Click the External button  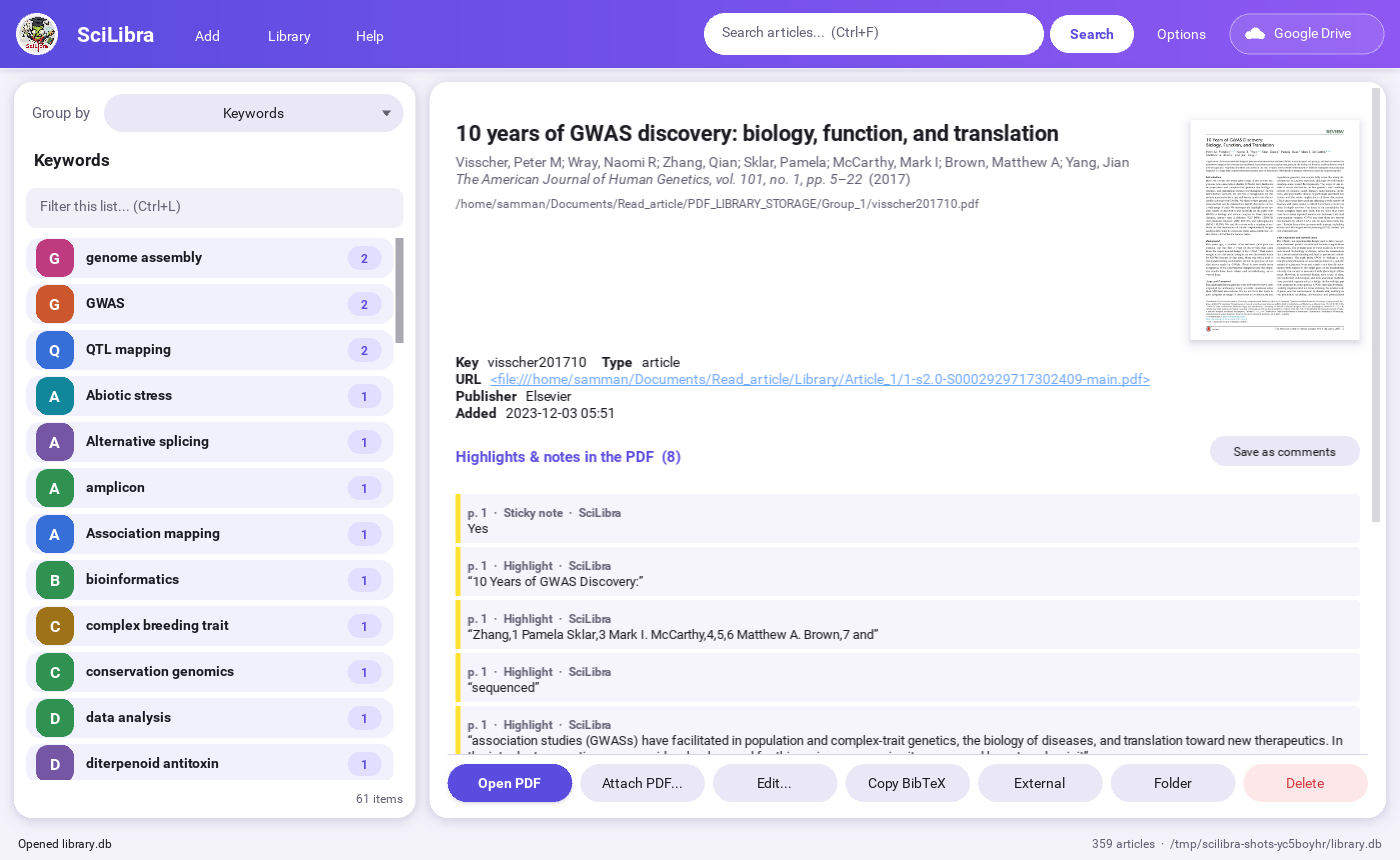1040,783
